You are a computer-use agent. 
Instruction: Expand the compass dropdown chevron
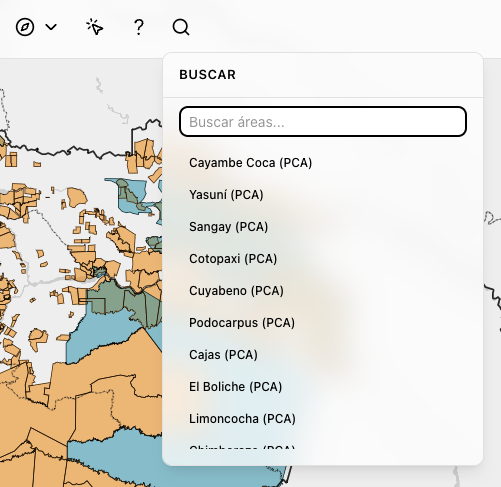tap(51, 27)
